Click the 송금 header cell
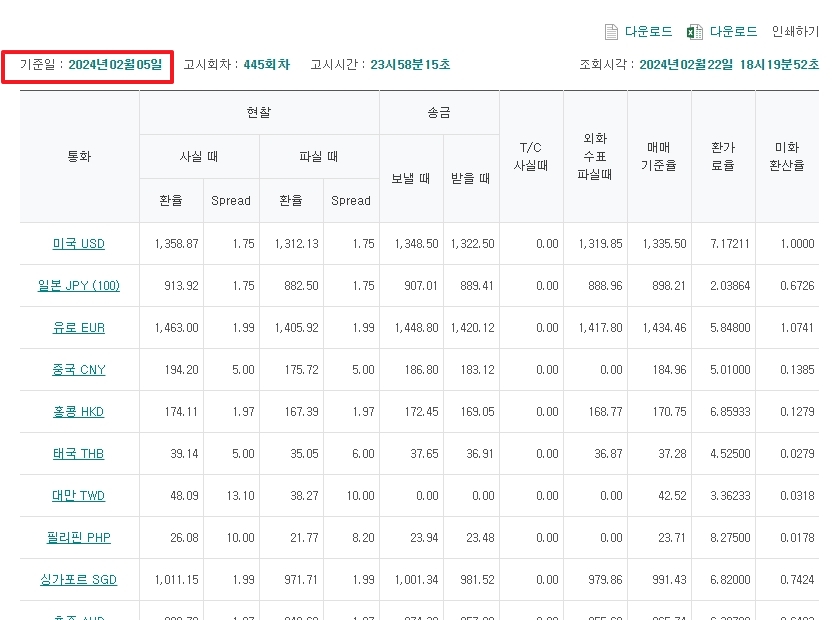Image resolution: width=835 pixels, height=620 pixels. 438,112
